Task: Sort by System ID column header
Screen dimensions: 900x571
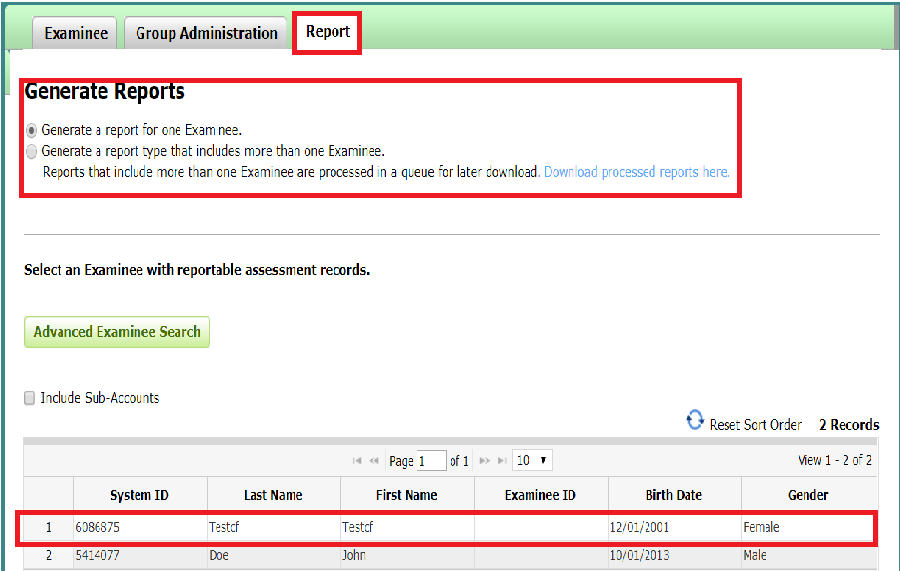Action: (x=139, y=494)
